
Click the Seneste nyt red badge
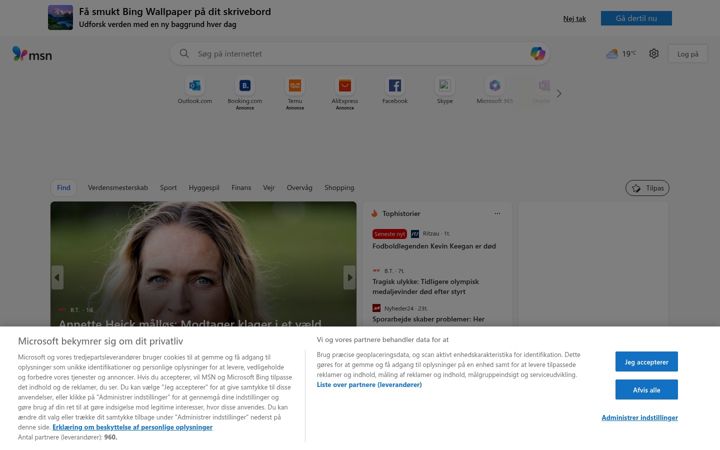(x=389, y=234)
